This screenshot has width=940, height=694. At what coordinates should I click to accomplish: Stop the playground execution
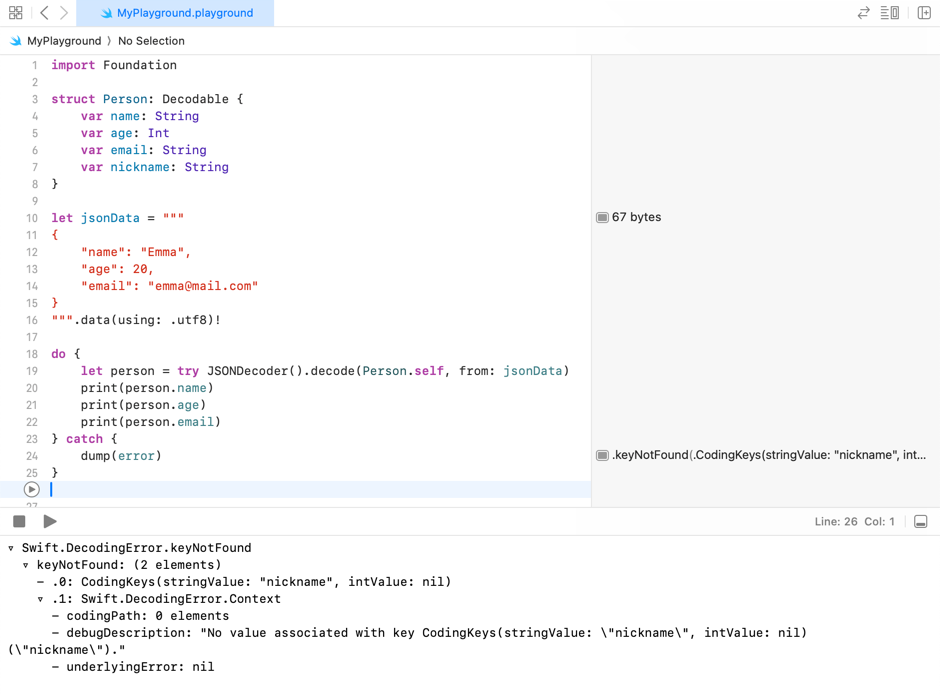pos(19,521)
